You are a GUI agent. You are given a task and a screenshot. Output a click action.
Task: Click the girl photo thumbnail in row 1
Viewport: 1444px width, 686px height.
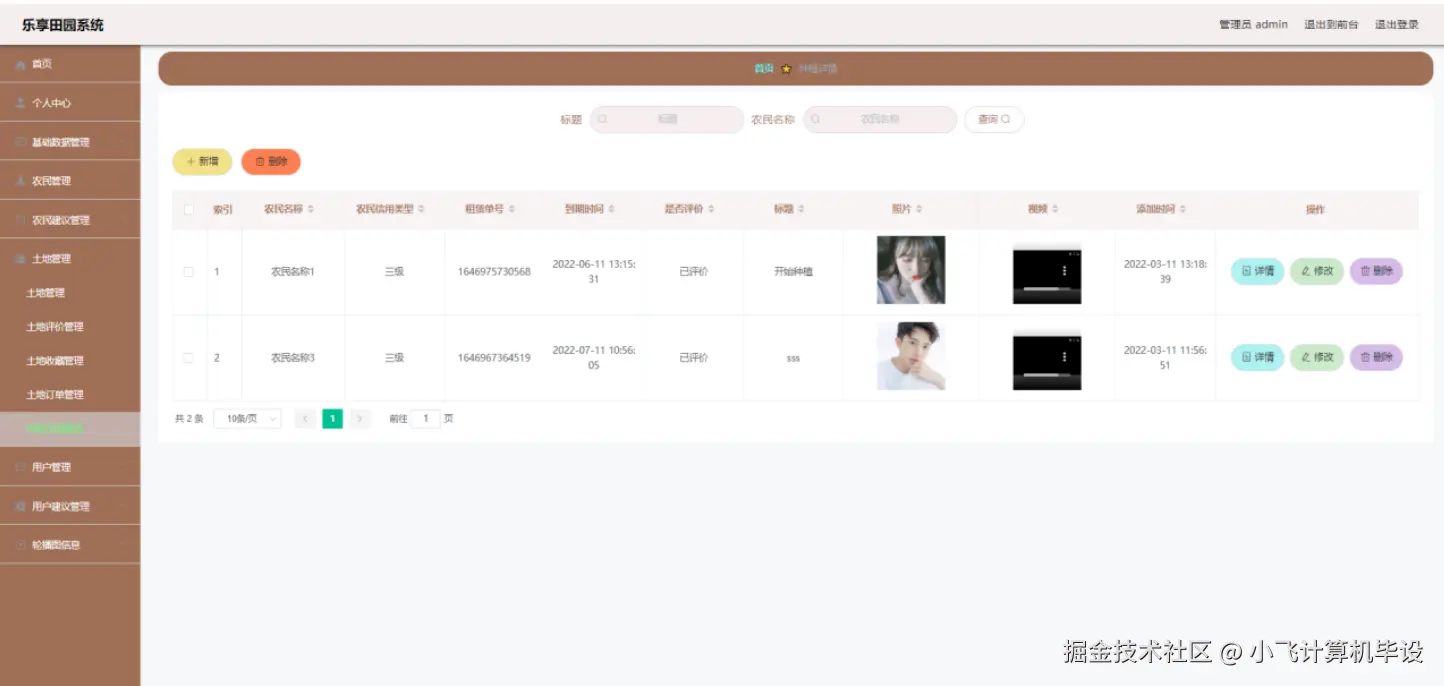pyautogui.click(x=911, y=270)
